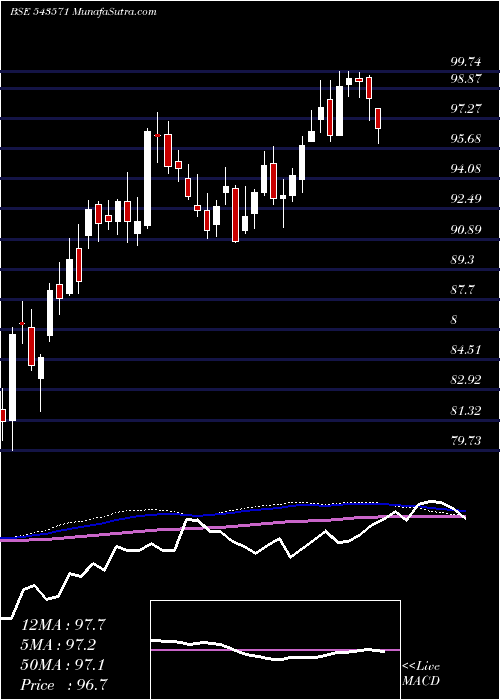Screen dimensions: 500x700
Task: Click the 12MA : 97.7 reading
Action: 63,625
